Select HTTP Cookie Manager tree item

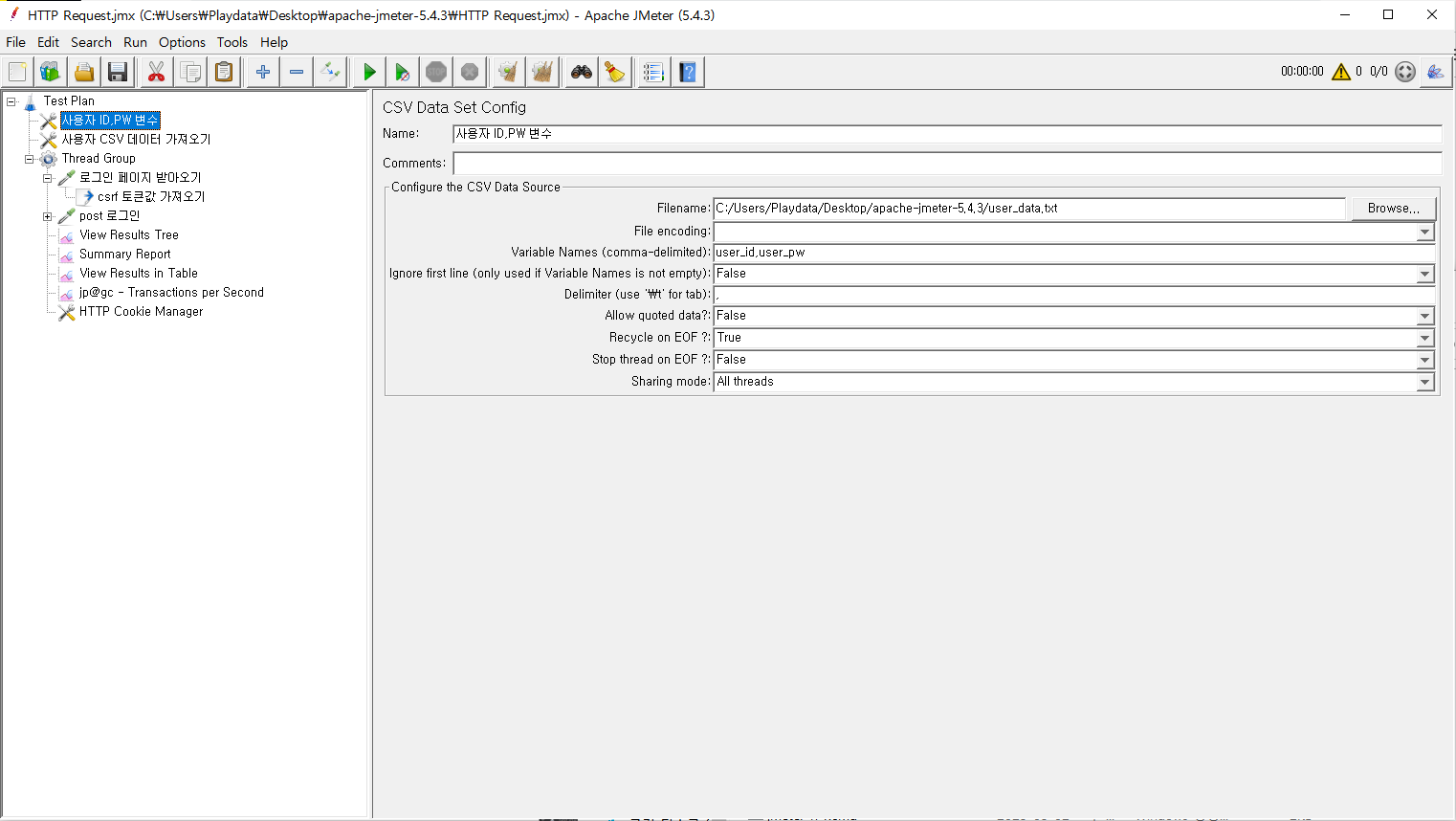pos(141,312)
